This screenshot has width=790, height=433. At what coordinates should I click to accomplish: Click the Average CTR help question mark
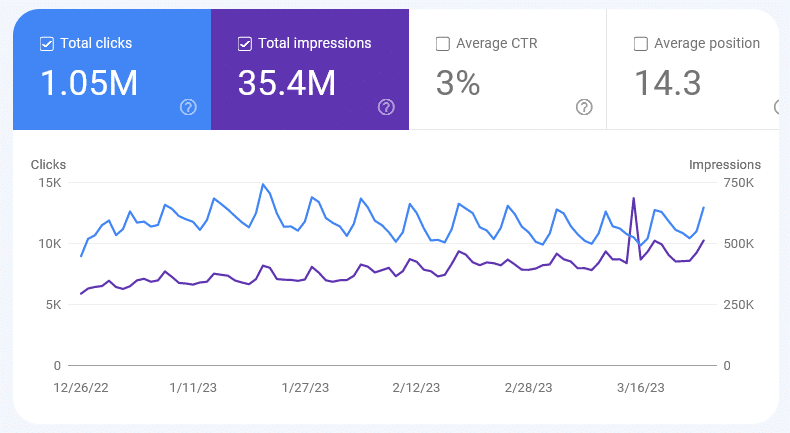point(584,107)
